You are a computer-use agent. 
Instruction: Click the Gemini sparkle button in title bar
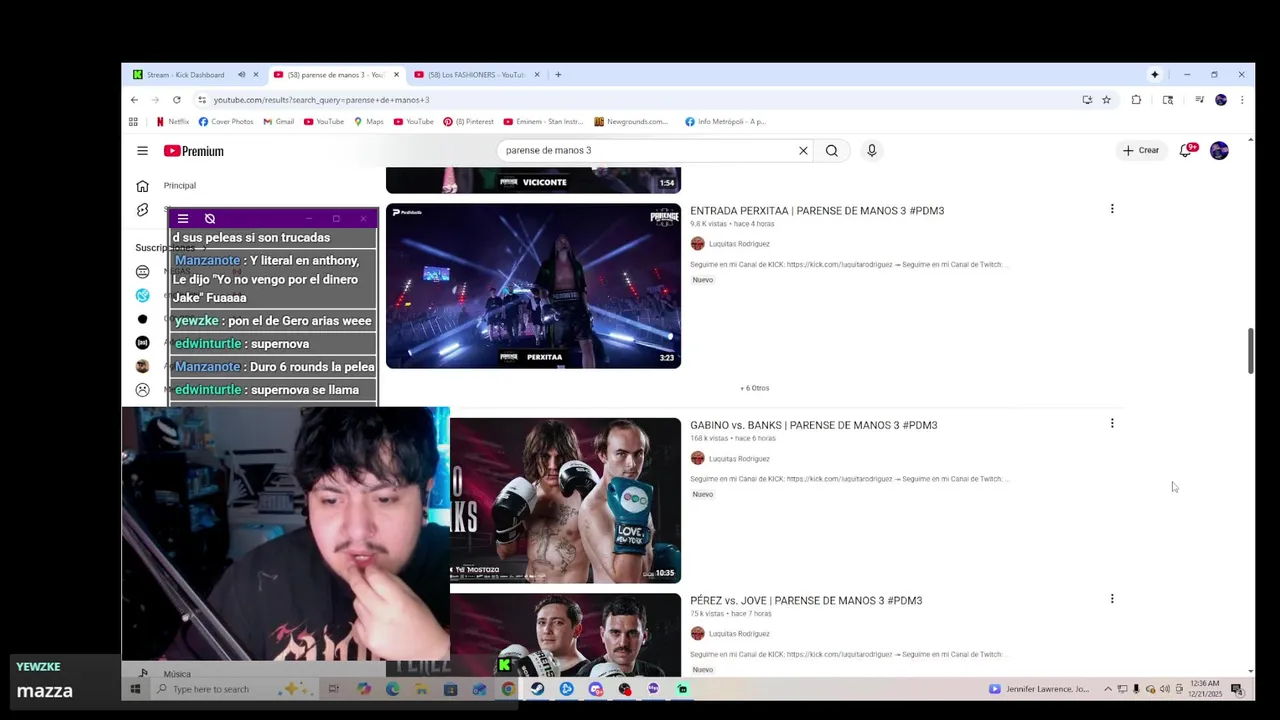click(1155, 75)
